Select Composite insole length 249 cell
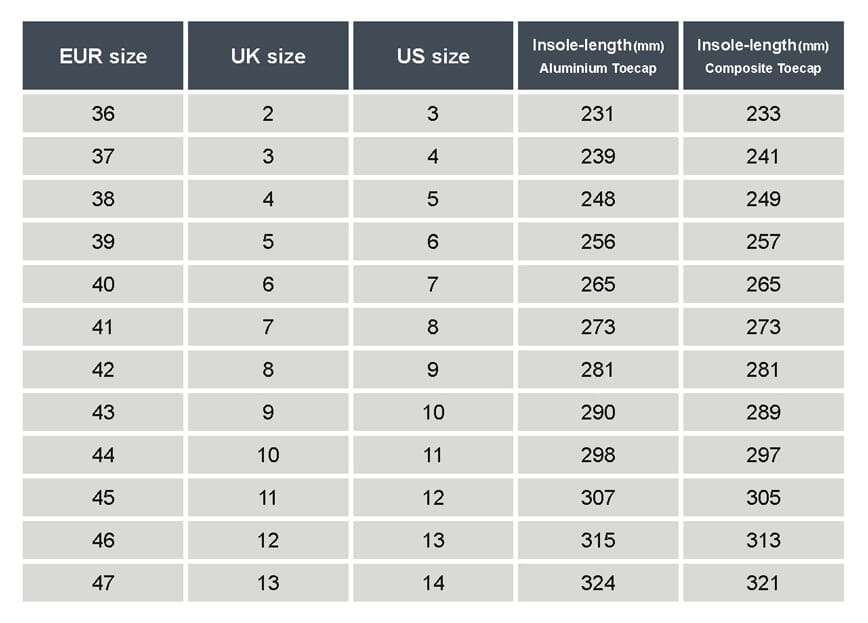868x623 pixels. click(x=763, y=199)
